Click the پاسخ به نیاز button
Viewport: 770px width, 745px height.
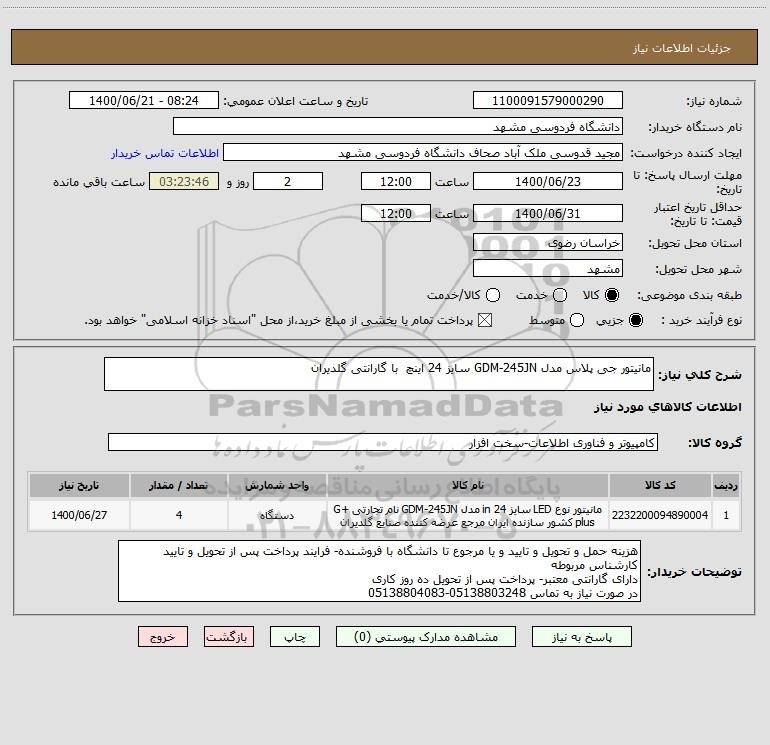coord(582,637)
